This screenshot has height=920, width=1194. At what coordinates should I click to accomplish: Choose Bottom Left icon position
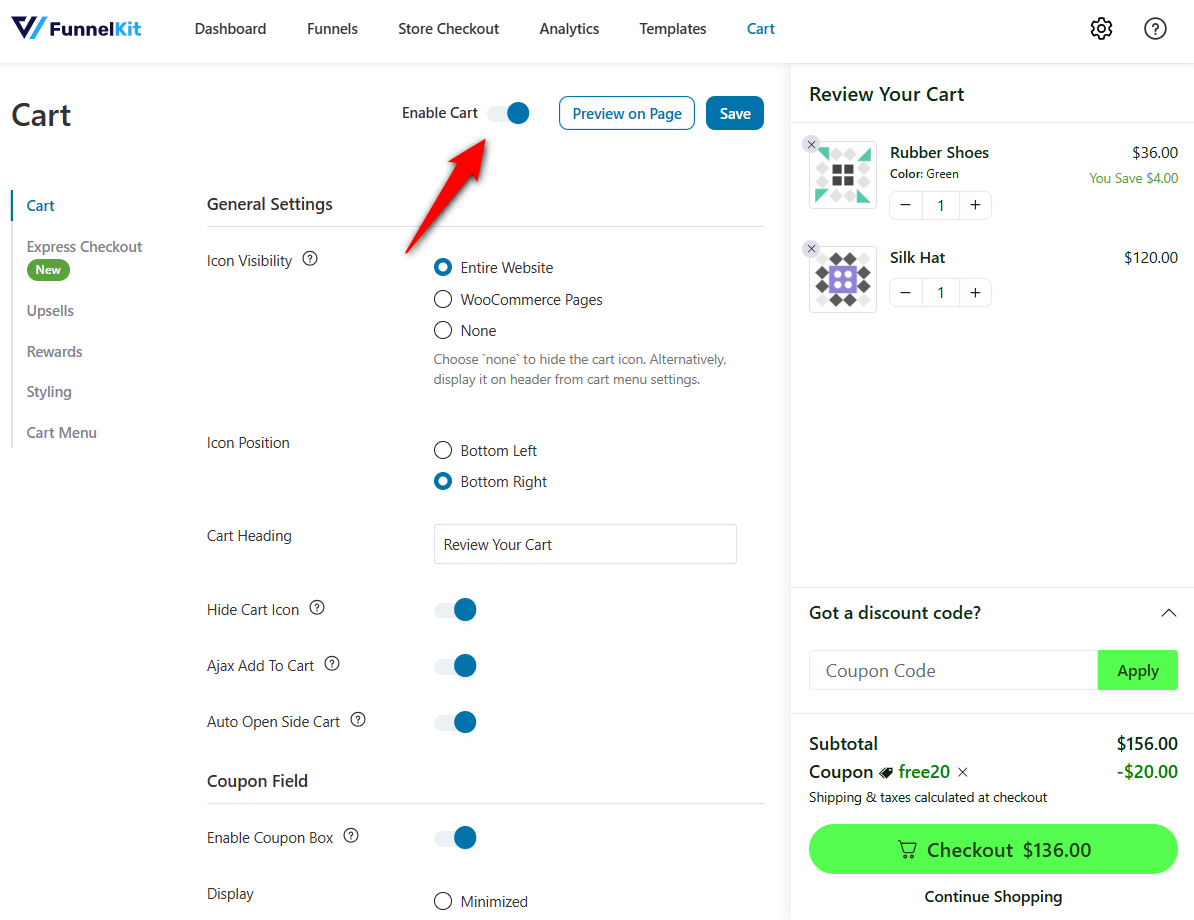[443, 450]
